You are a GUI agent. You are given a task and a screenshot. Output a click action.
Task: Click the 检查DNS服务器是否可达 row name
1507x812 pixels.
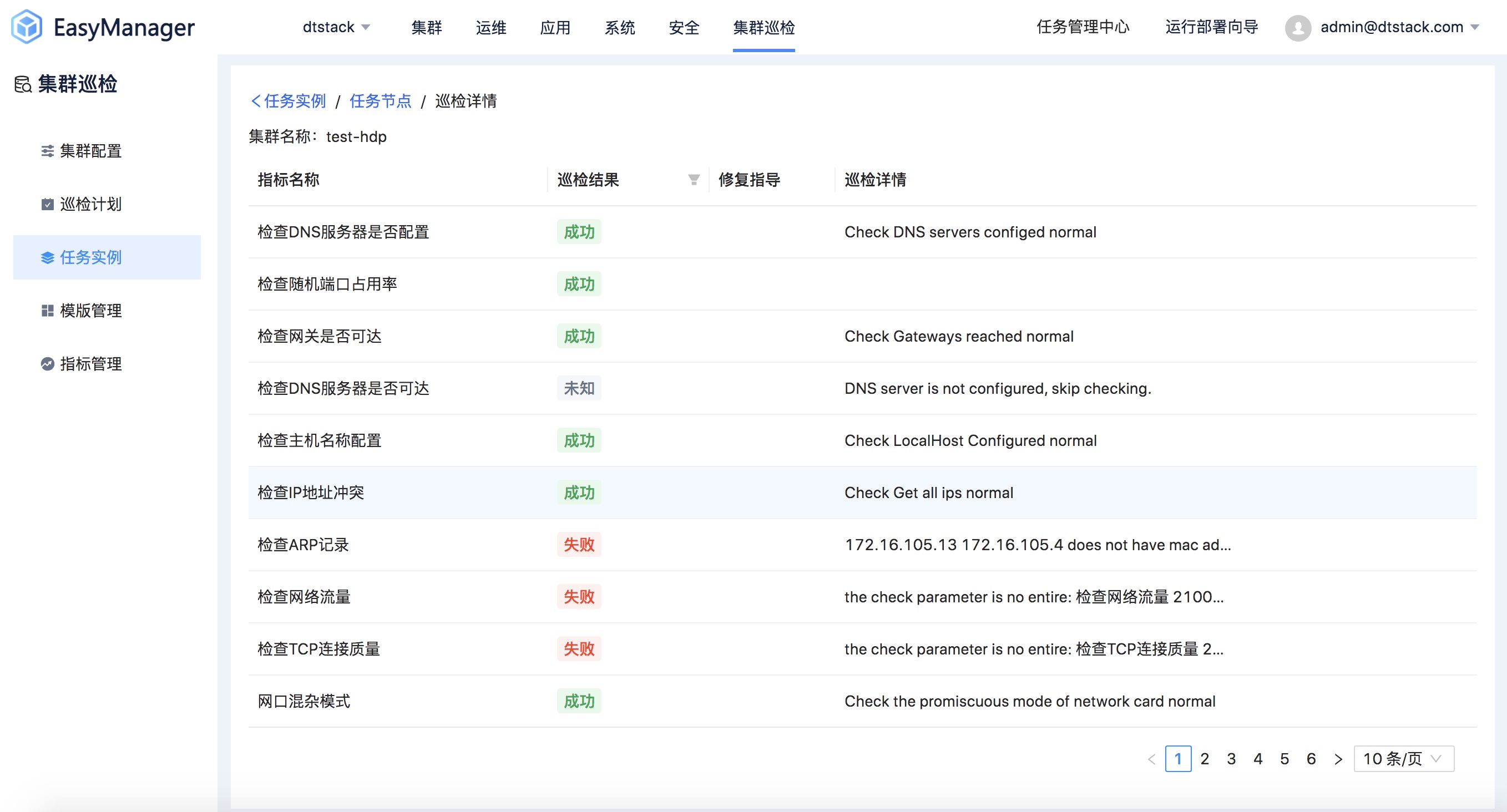343,389
